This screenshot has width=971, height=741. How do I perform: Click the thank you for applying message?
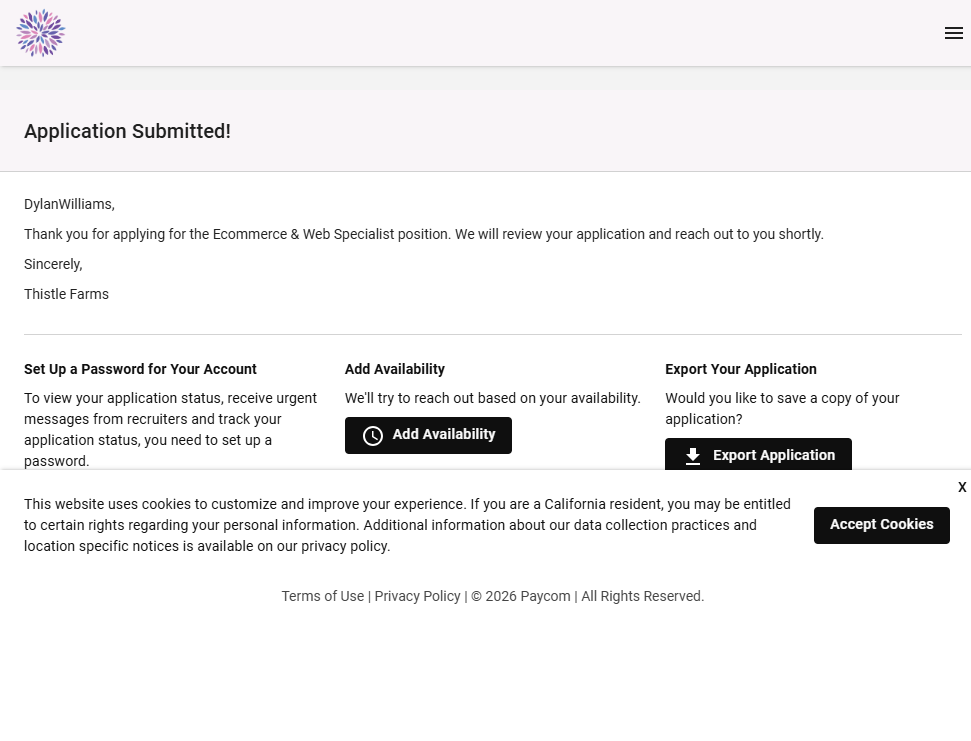pos(423,234)
